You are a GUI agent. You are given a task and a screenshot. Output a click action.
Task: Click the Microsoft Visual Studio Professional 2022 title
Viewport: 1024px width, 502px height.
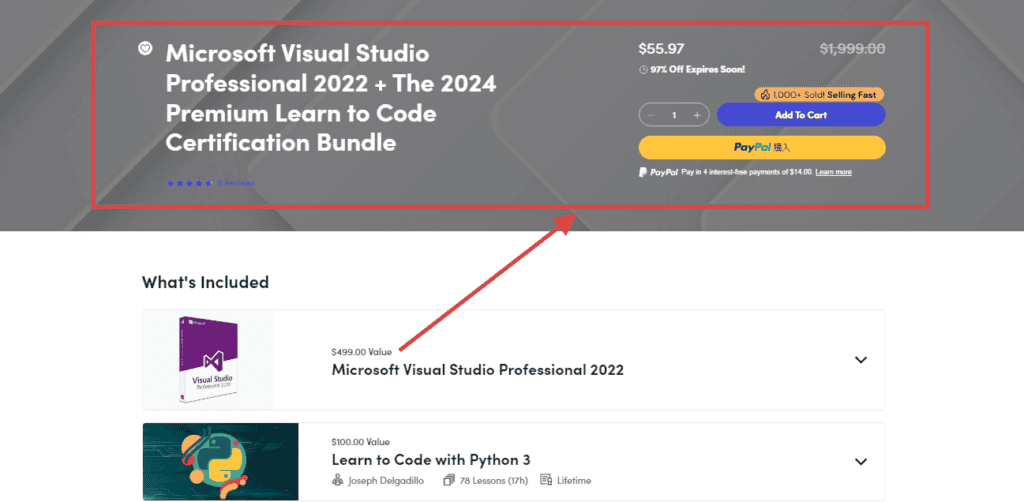[x=477, y=370]
